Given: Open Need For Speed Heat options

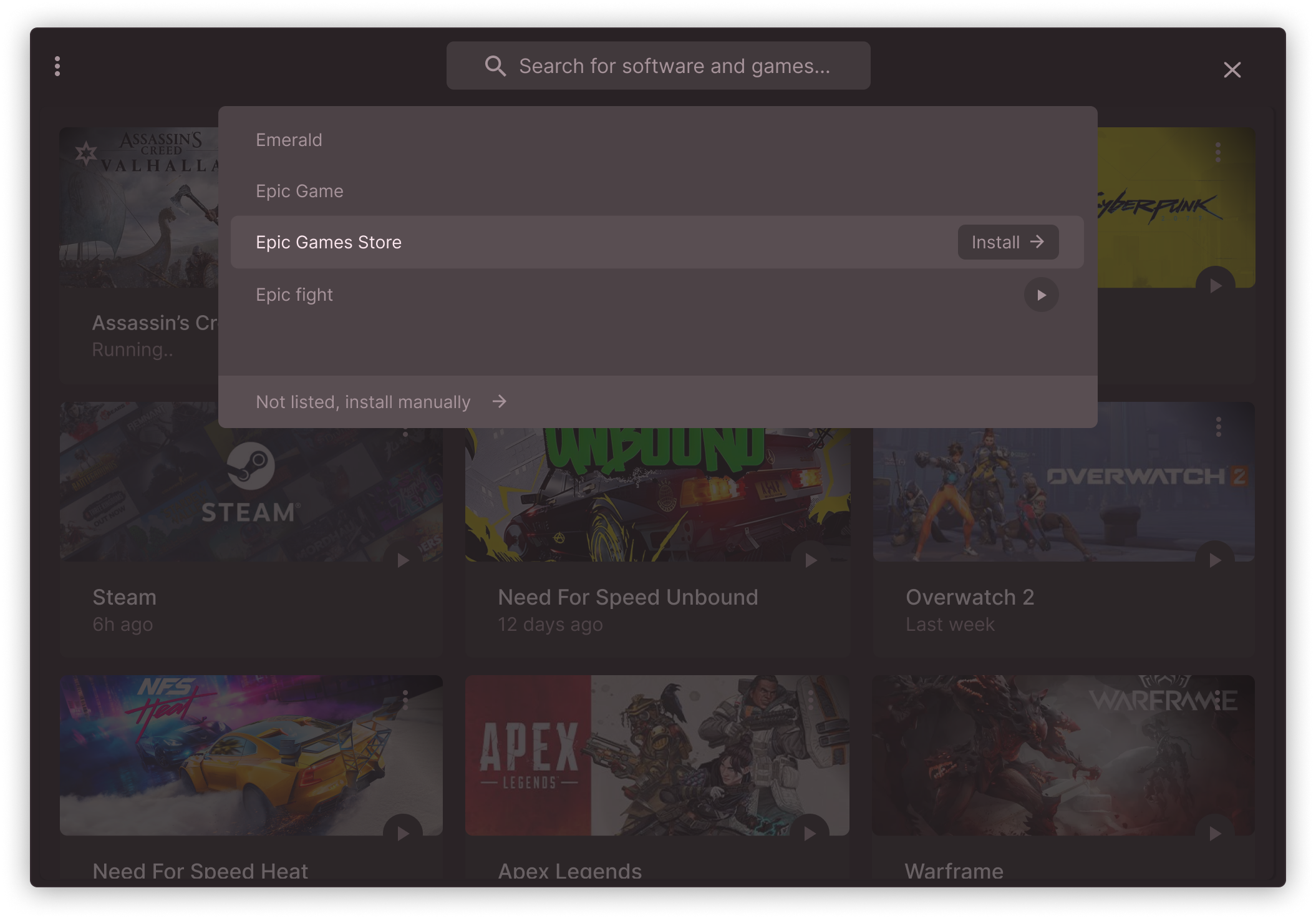Looking at the screenshot, I should (x=405, y=699).
